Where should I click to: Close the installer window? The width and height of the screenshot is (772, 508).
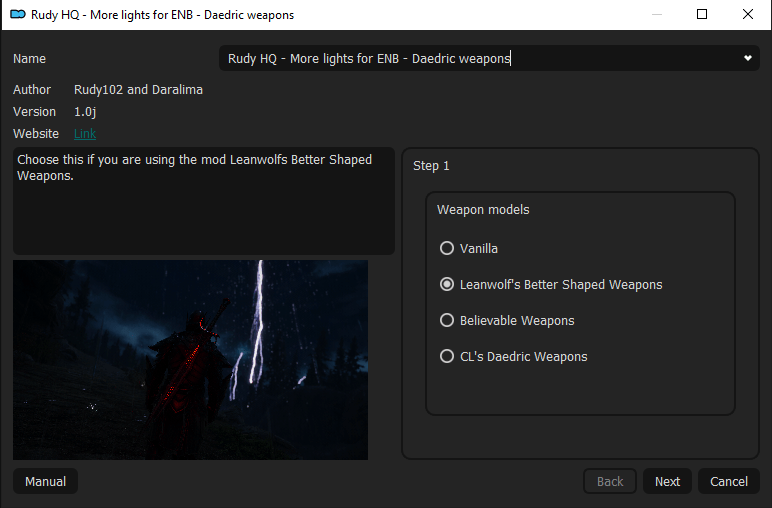pos(747,14)
